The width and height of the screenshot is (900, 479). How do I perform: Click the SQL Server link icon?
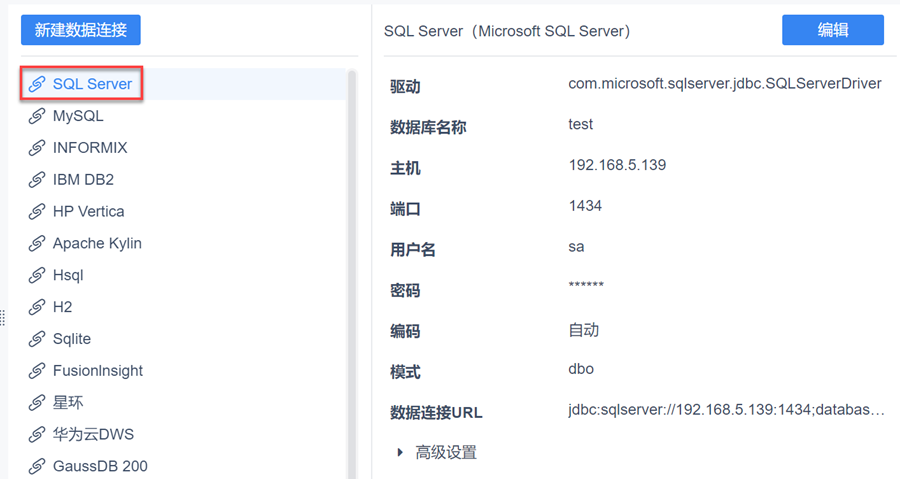click(x=37, y=84)
